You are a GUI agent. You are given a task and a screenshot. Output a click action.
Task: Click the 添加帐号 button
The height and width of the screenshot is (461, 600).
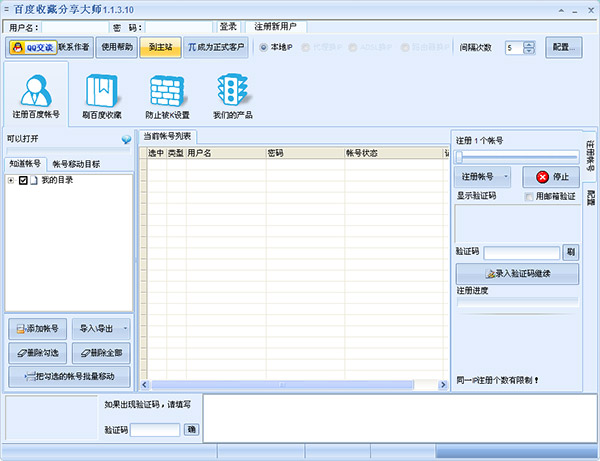38,329
